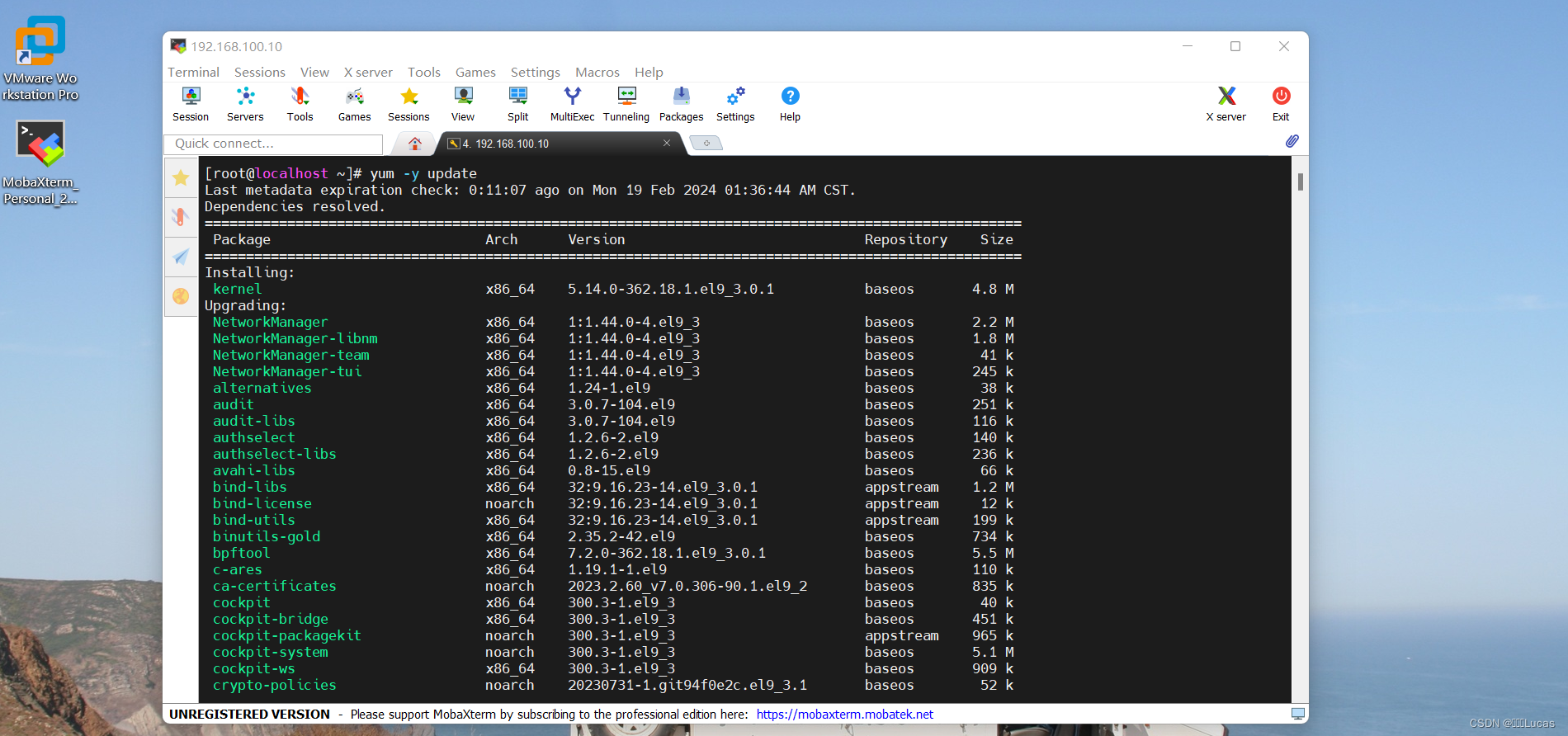Click the bpftool package name
This screenshot has width=1568, height=736.
[241, 553]
